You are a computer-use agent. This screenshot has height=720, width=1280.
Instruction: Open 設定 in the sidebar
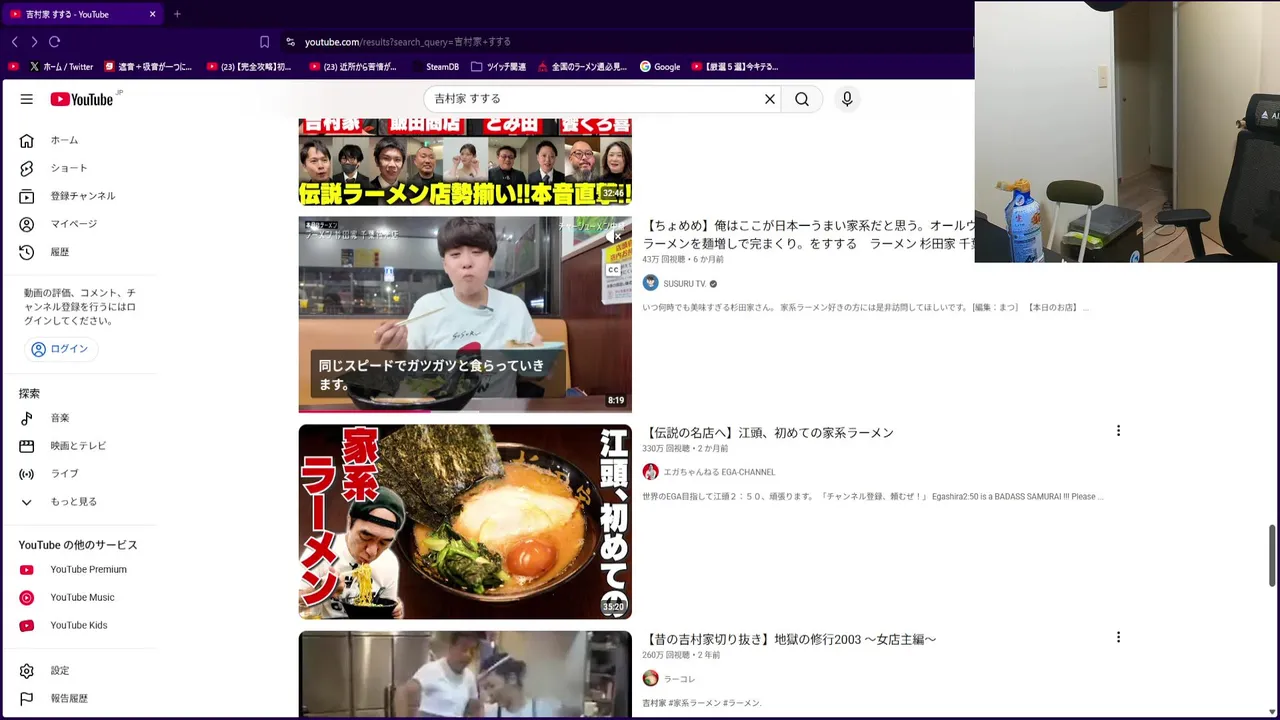click(x=78, y=671)
